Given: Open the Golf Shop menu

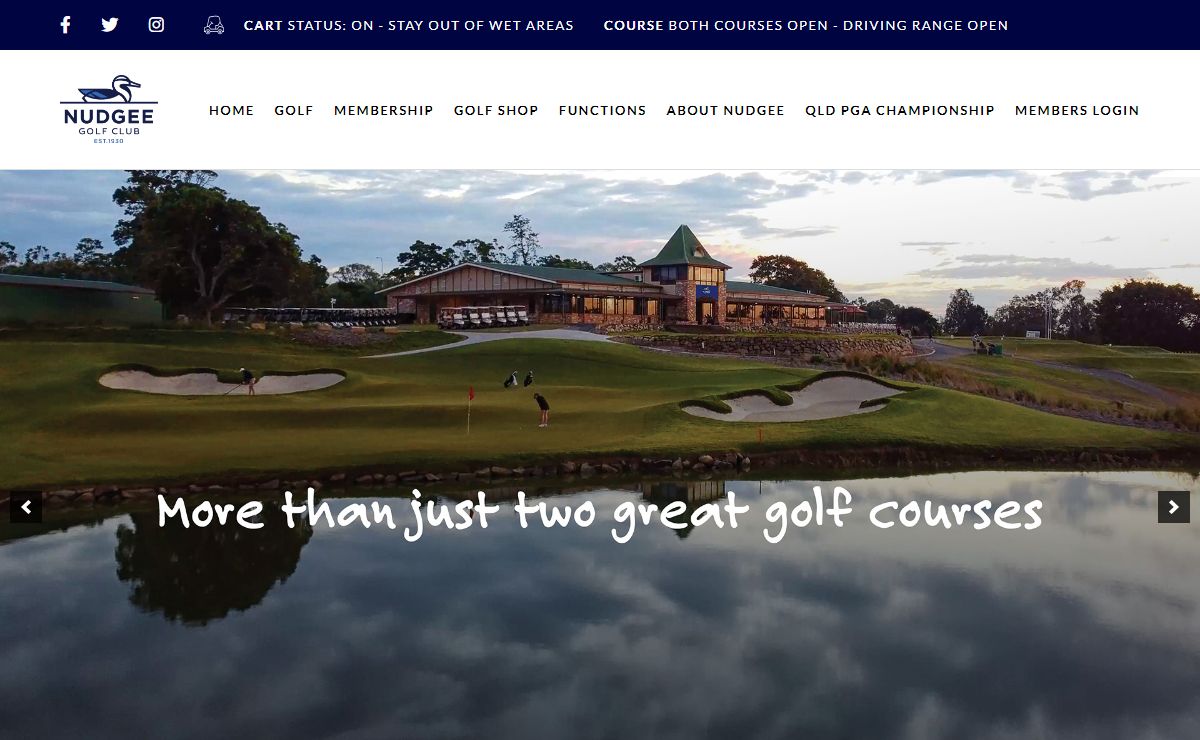Looking at the screenshot, I should pyautogui.click(x=496, y=111).
